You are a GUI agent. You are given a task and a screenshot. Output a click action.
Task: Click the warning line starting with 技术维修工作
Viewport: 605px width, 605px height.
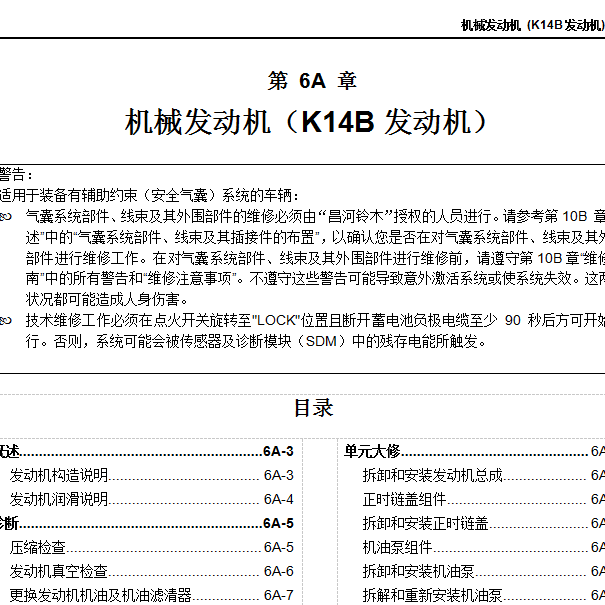tap(315, 320)
